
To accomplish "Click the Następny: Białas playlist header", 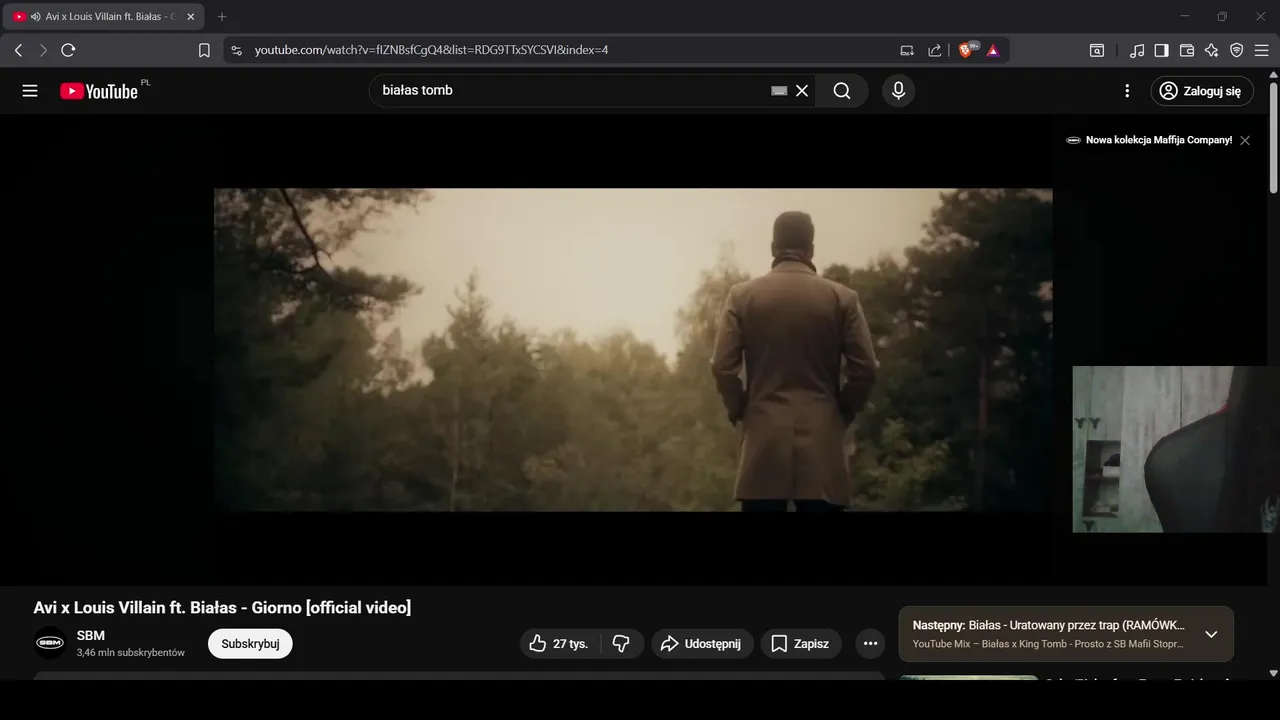I will [1049, 625].
